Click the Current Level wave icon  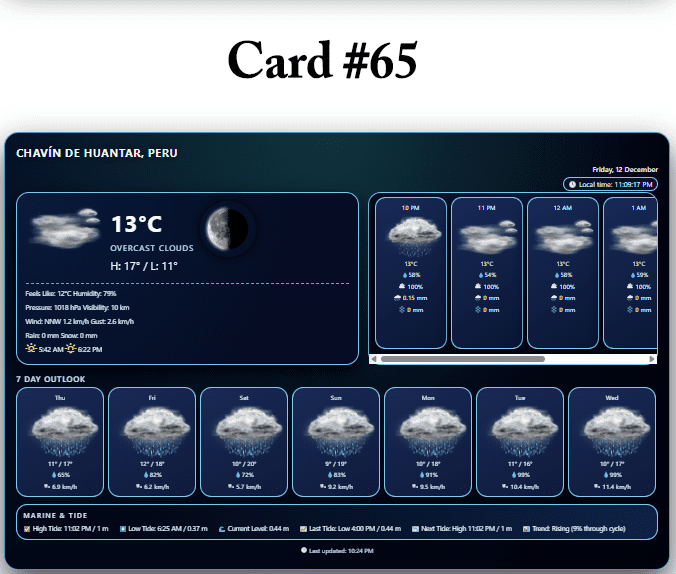coord(221,529)
